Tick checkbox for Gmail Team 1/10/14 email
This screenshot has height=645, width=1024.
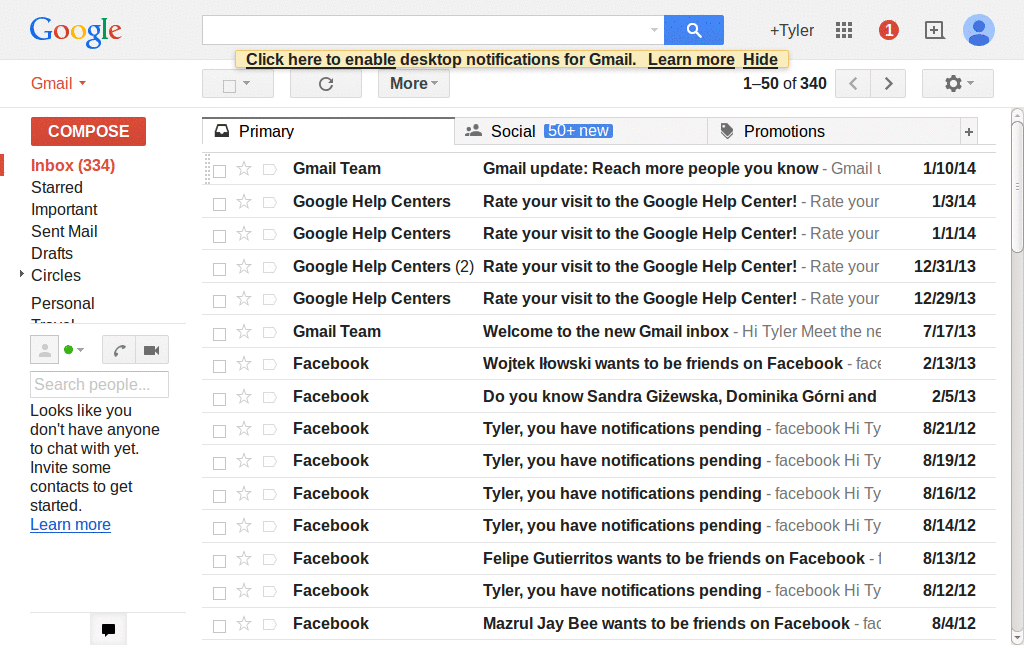(219, 171)
